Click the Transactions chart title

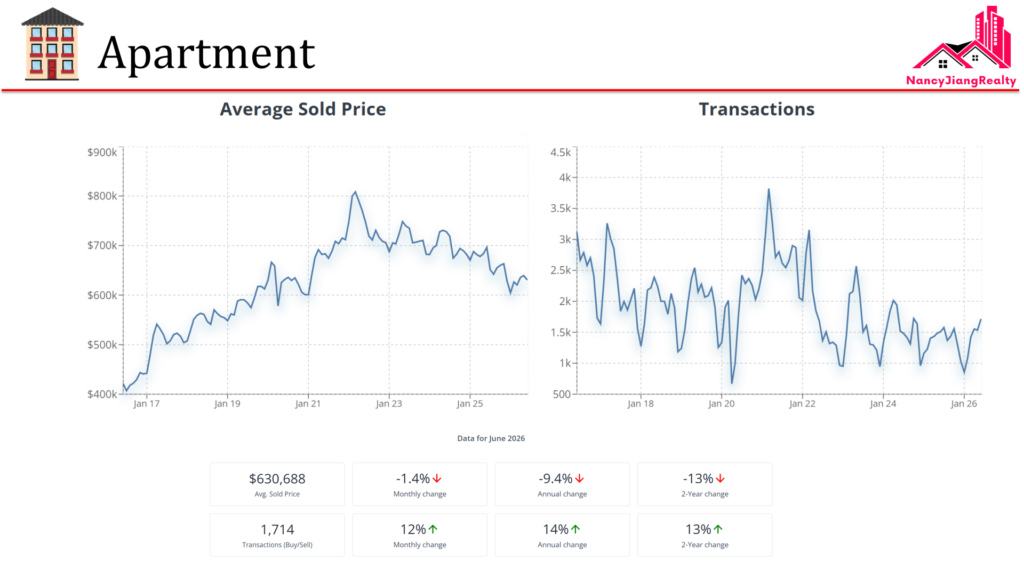[x=756, y=109]
